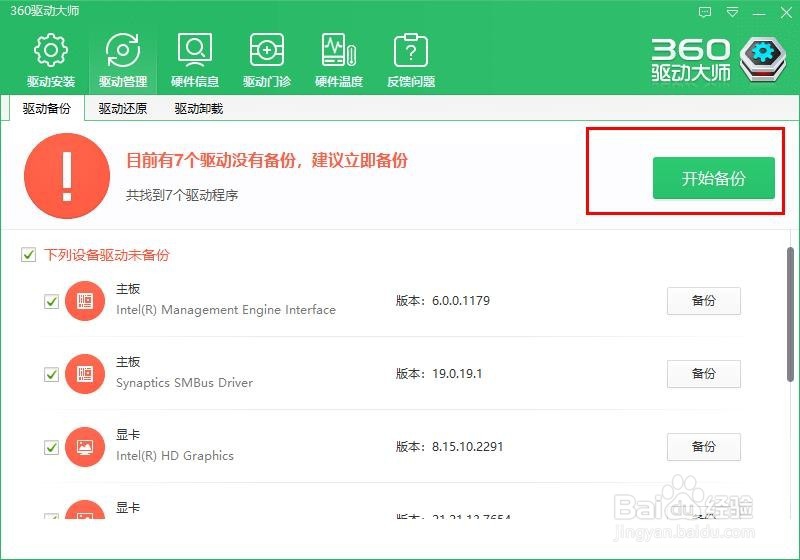800x560 pixels.
Task: Back up Intel Management Engine Interface driver
Action: tap(704, 301)
